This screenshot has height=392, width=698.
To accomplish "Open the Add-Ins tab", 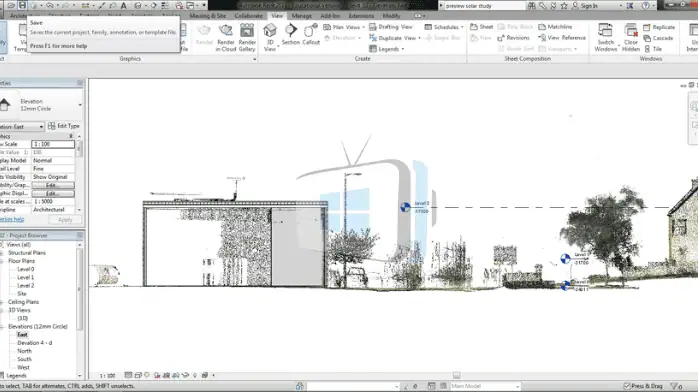I will tap(330, 16).
